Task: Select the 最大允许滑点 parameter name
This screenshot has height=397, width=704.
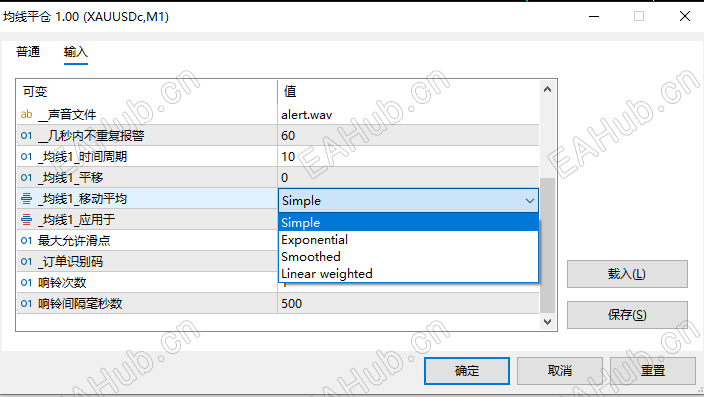Action: (x=74, y=241)
